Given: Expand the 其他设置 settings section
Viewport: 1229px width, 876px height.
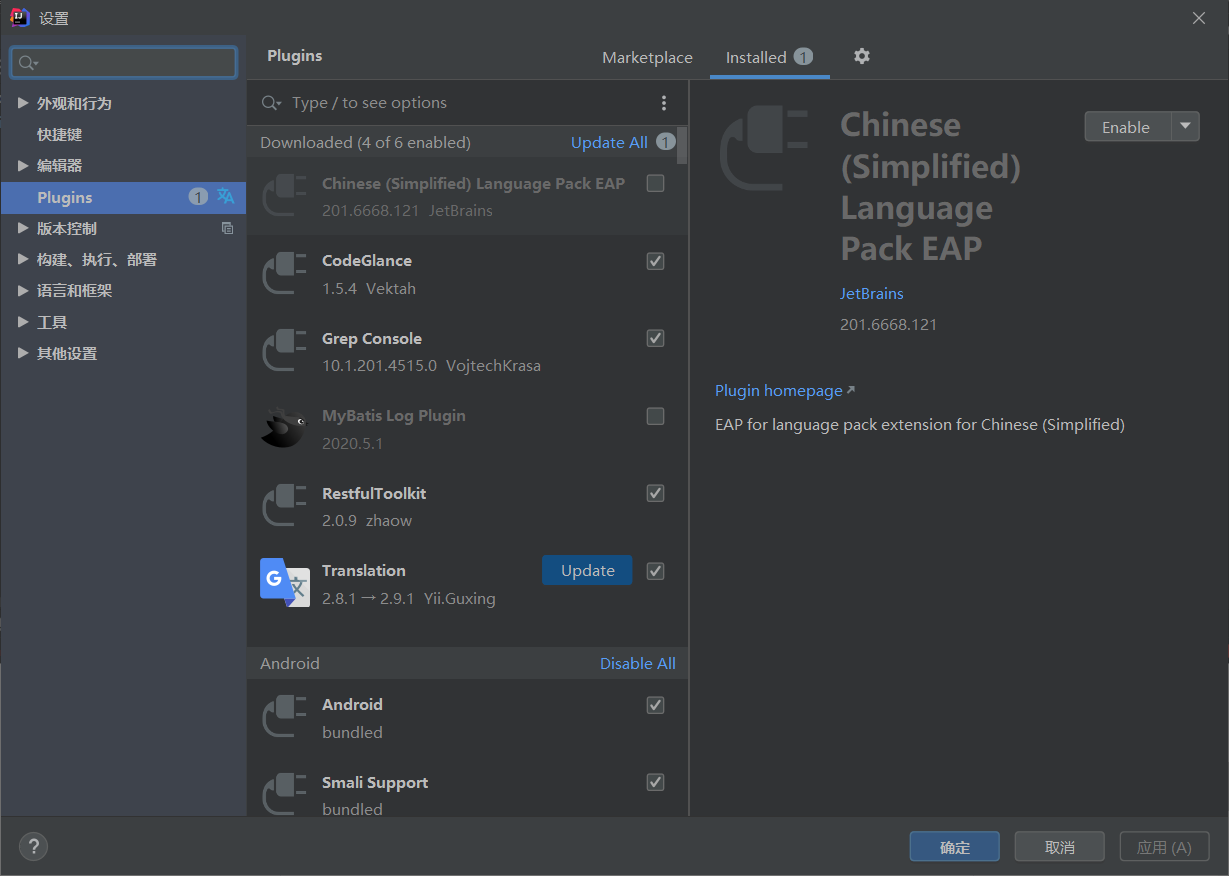Looking at the screenshot, I should (x=24, y=353).
